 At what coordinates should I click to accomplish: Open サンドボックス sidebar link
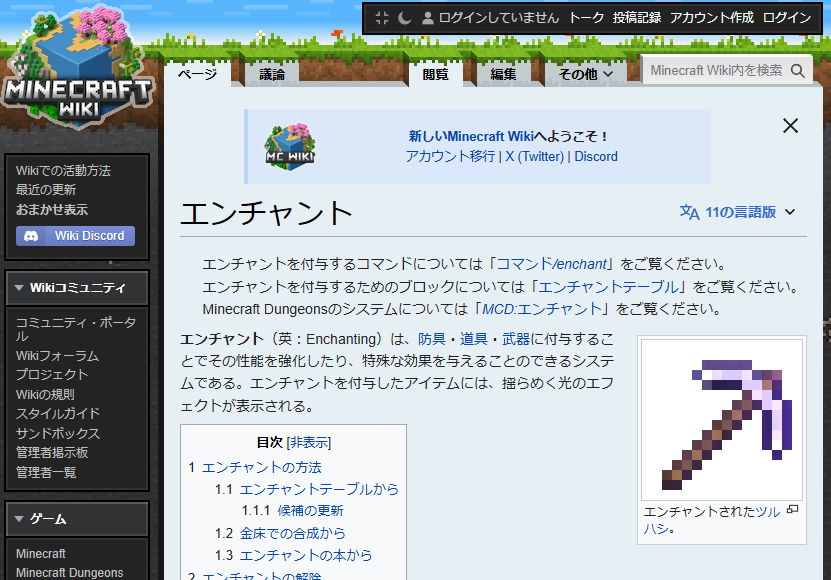(x=58, y=433)
